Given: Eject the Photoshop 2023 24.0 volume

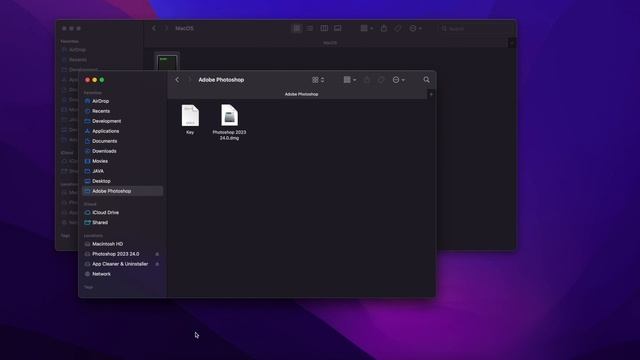Looking at the screenshot, I should click(157, 254).
